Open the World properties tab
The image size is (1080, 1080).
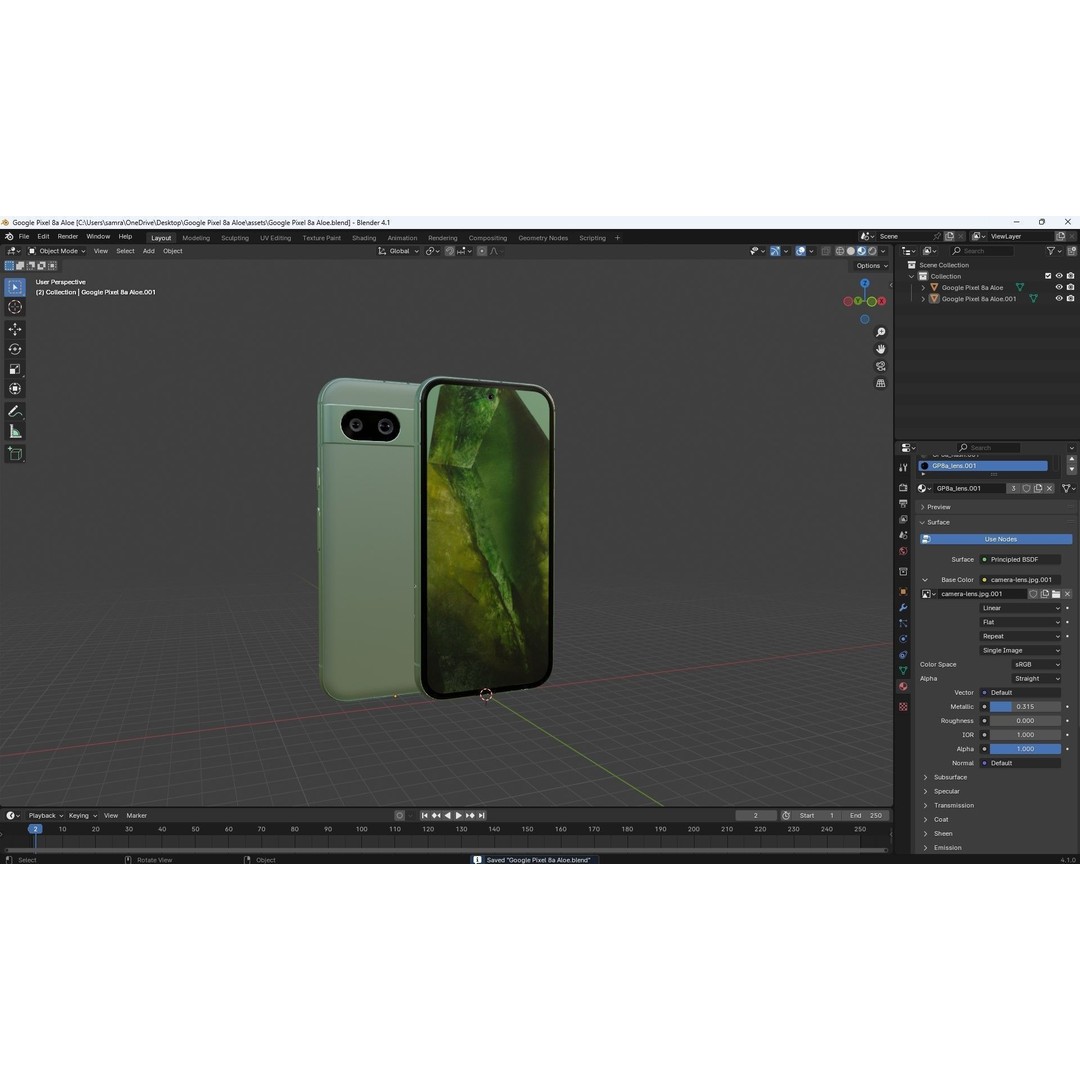[x=903, y=551]
